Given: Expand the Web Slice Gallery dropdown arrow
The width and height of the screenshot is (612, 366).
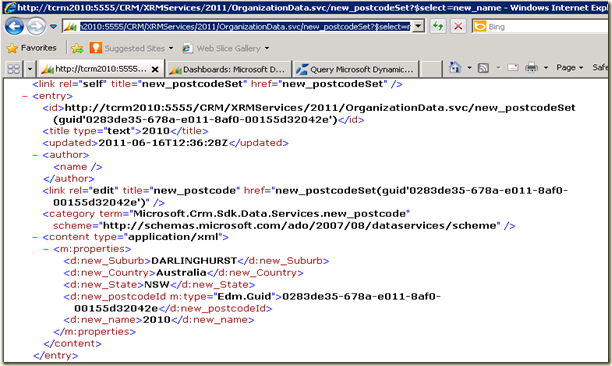Looking at the screenshot, I should click(267, 48).
